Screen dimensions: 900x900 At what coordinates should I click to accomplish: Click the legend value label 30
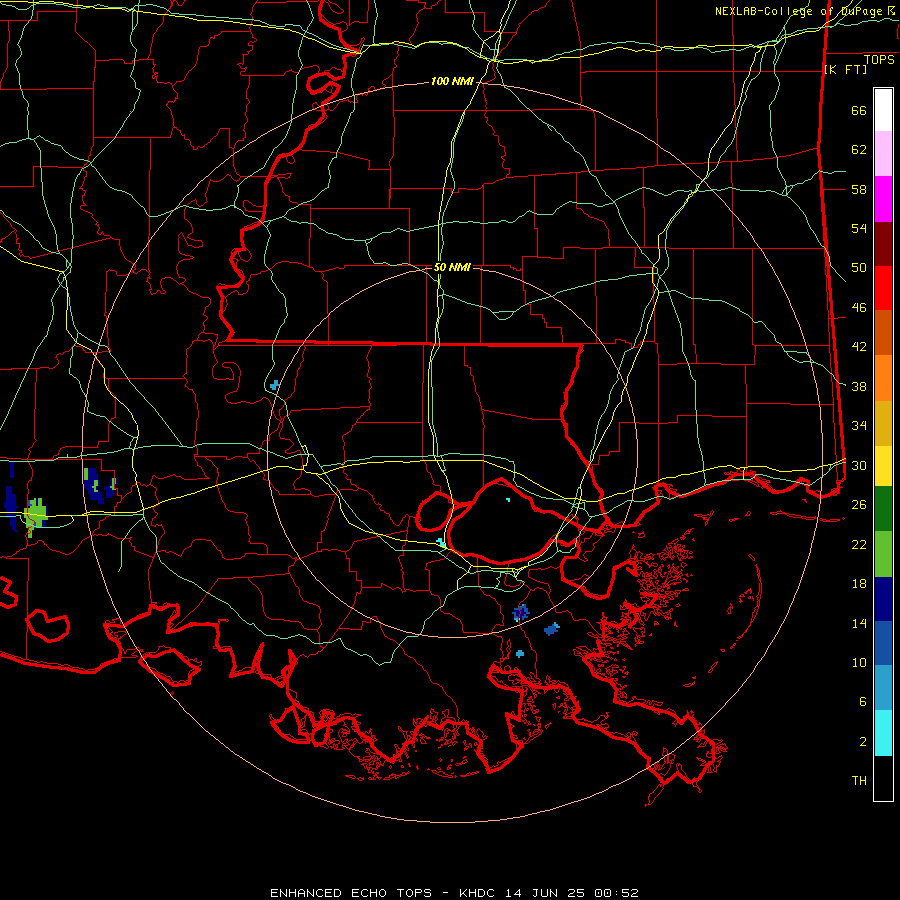(859, 465)
